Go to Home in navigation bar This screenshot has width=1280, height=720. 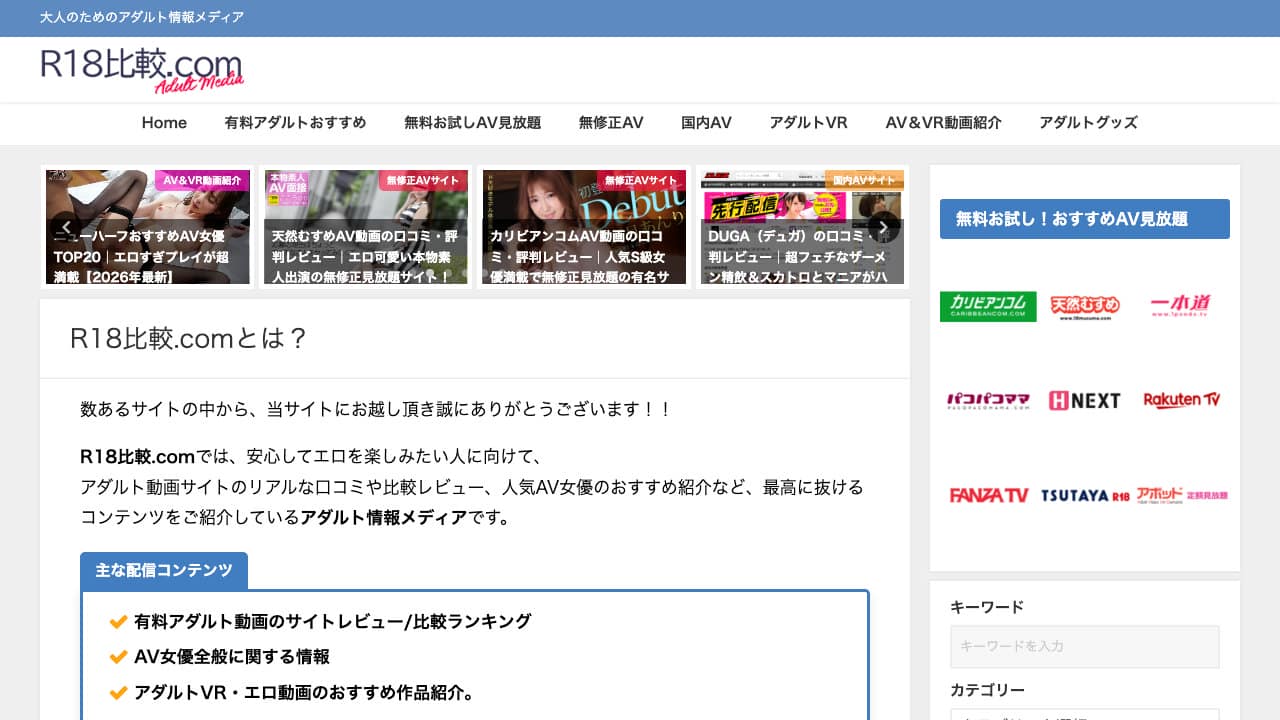(x=164, y=123)
